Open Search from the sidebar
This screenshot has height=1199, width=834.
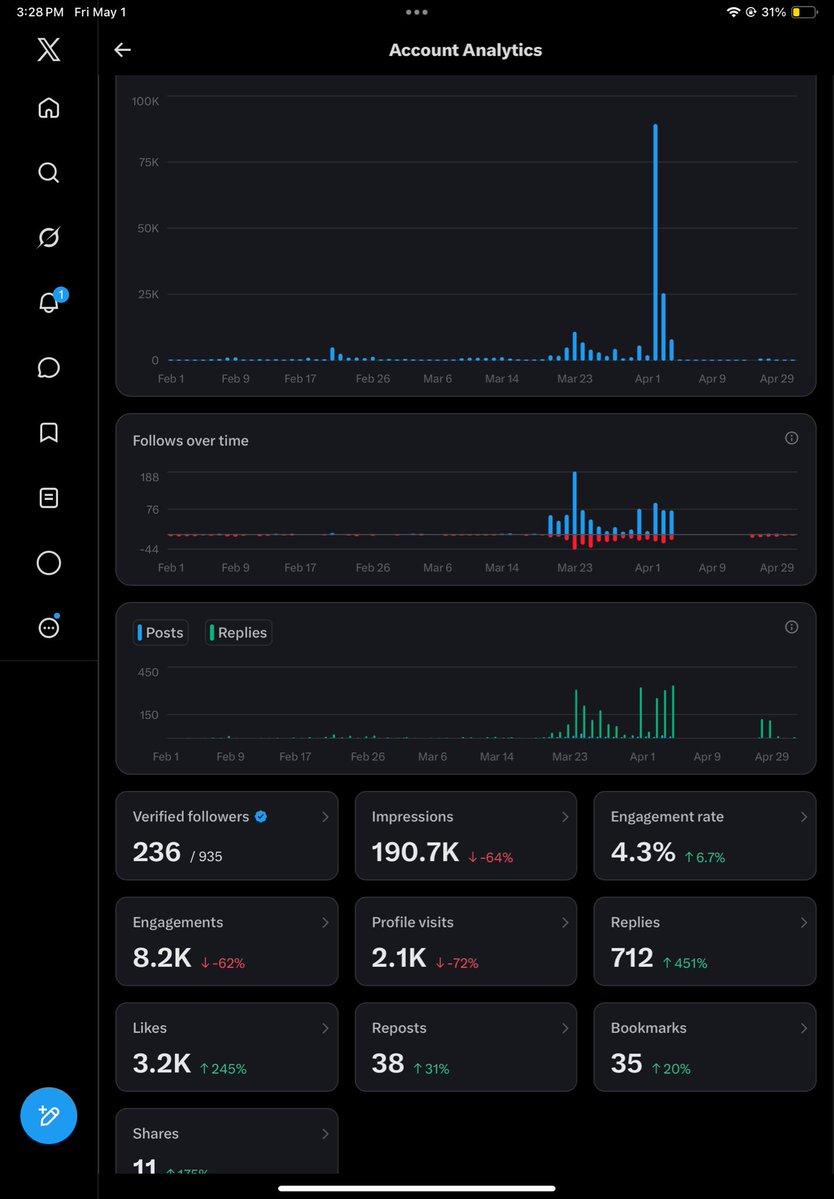tap(48, 173)
